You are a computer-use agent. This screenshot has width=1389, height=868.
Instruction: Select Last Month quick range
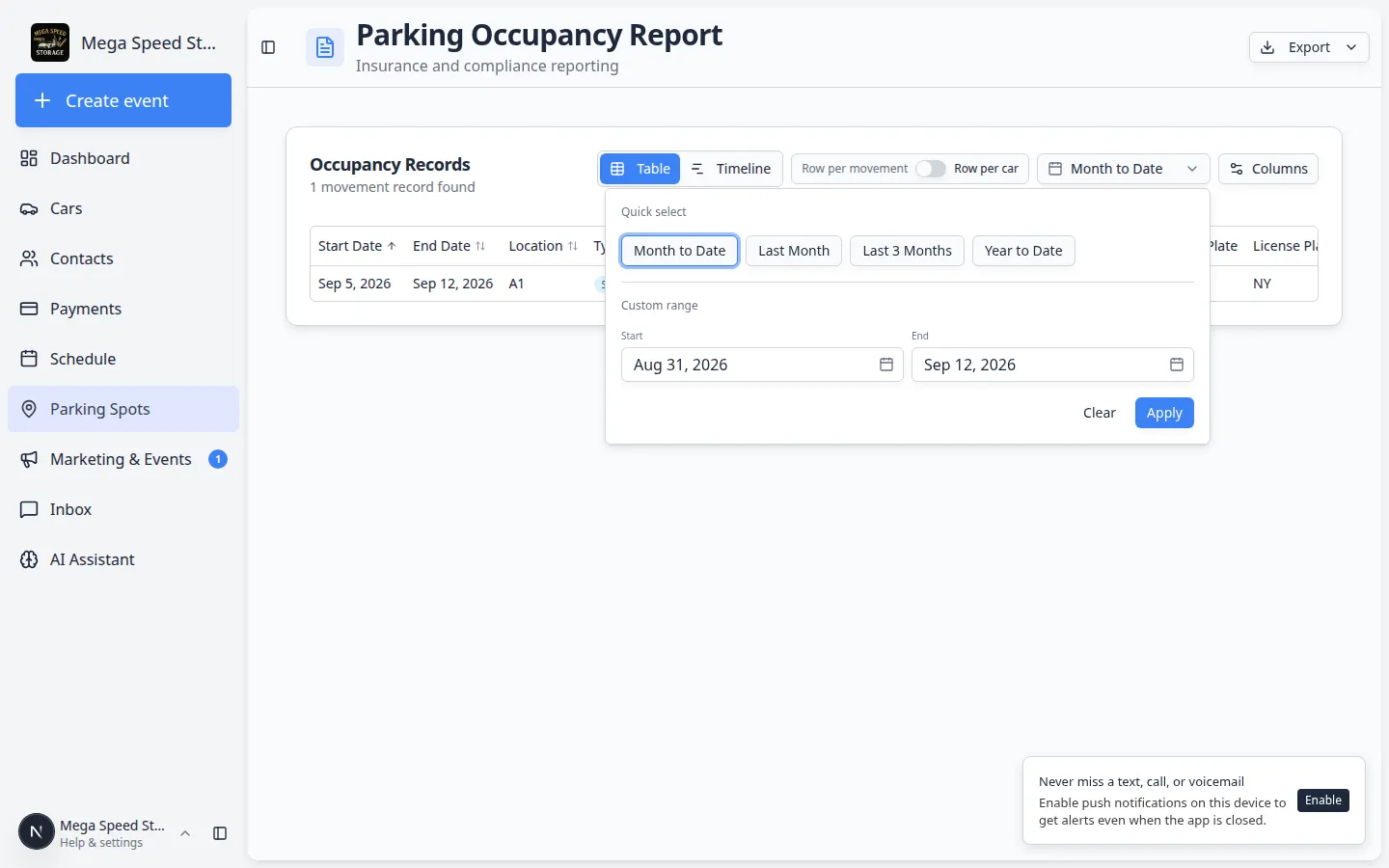(x=794, y=251)
